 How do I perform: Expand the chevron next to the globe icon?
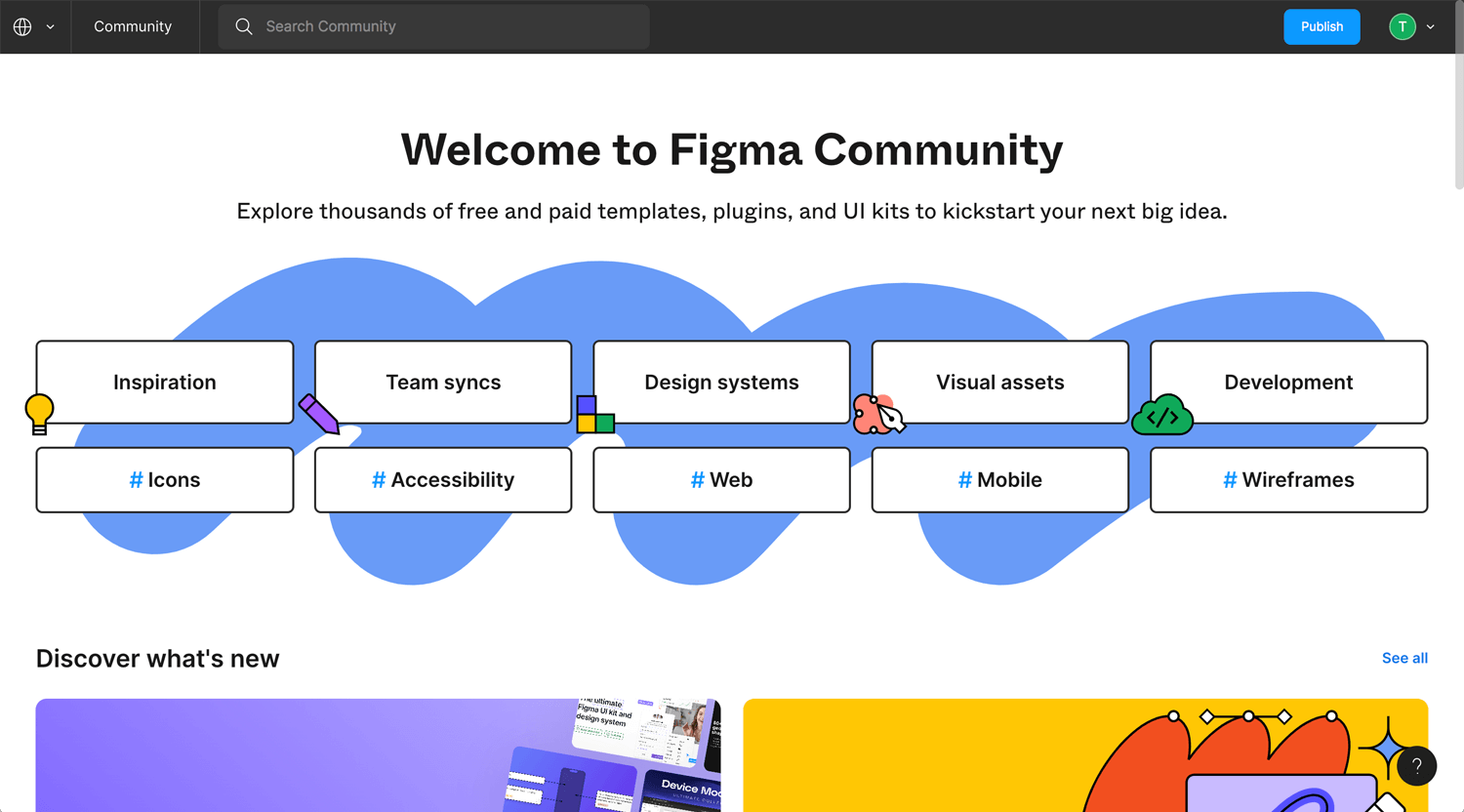pos(50,27)
